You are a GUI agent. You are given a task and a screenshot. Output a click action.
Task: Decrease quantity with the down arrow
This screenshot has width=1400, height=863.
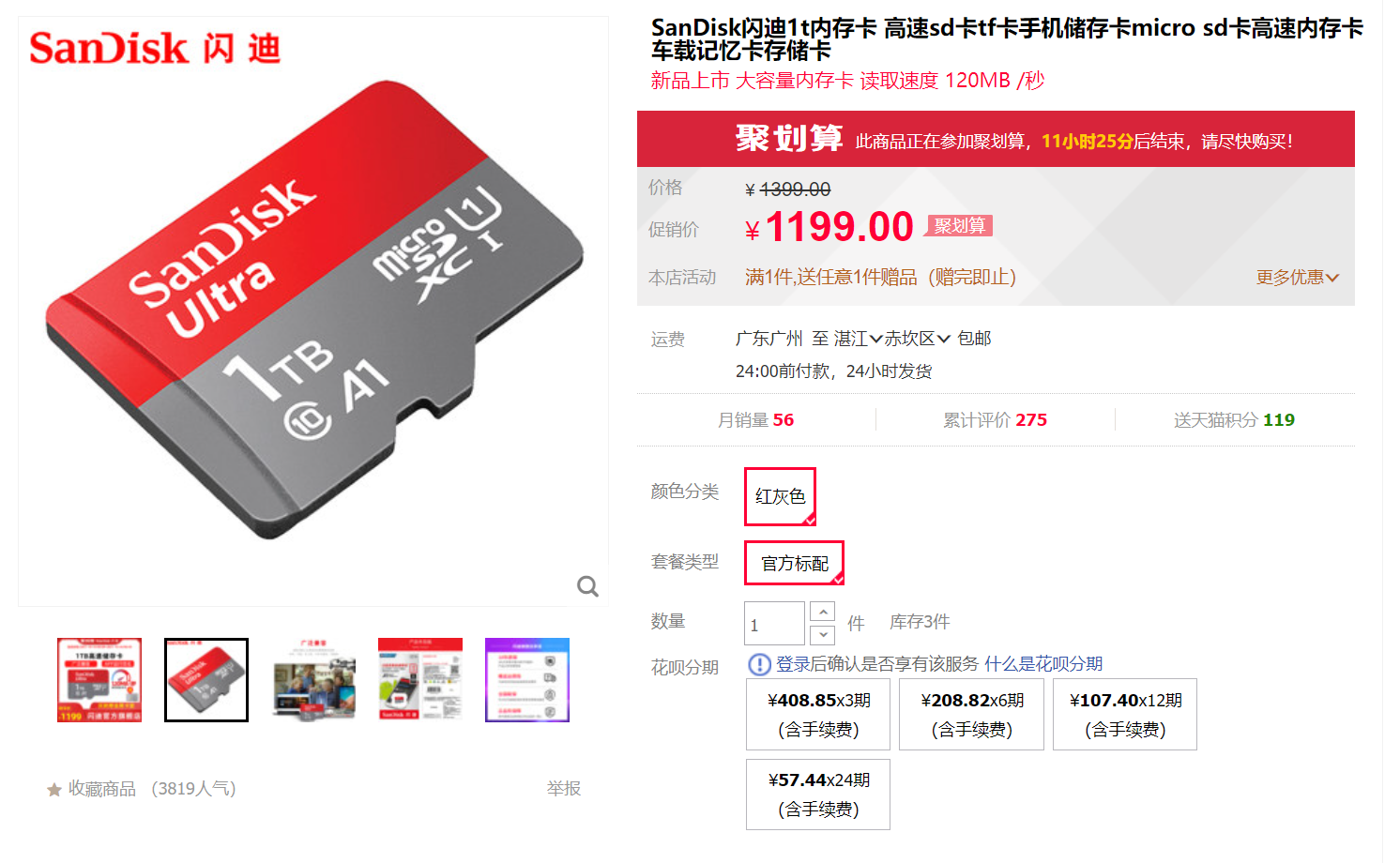point(822,635)
